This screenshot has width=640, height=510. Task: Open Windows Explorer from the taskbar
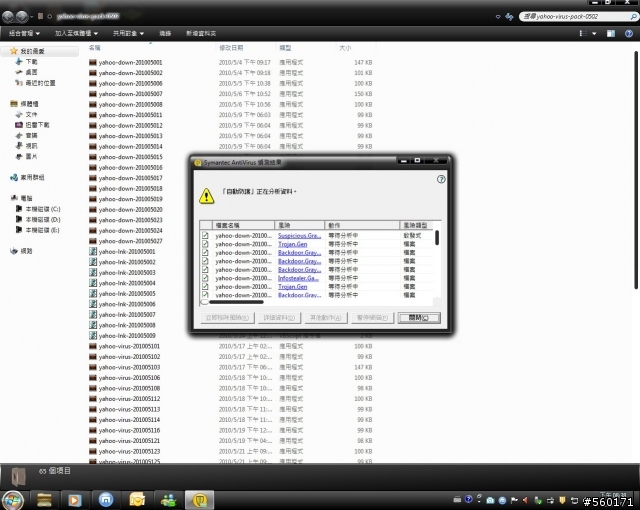coord(44,500)
